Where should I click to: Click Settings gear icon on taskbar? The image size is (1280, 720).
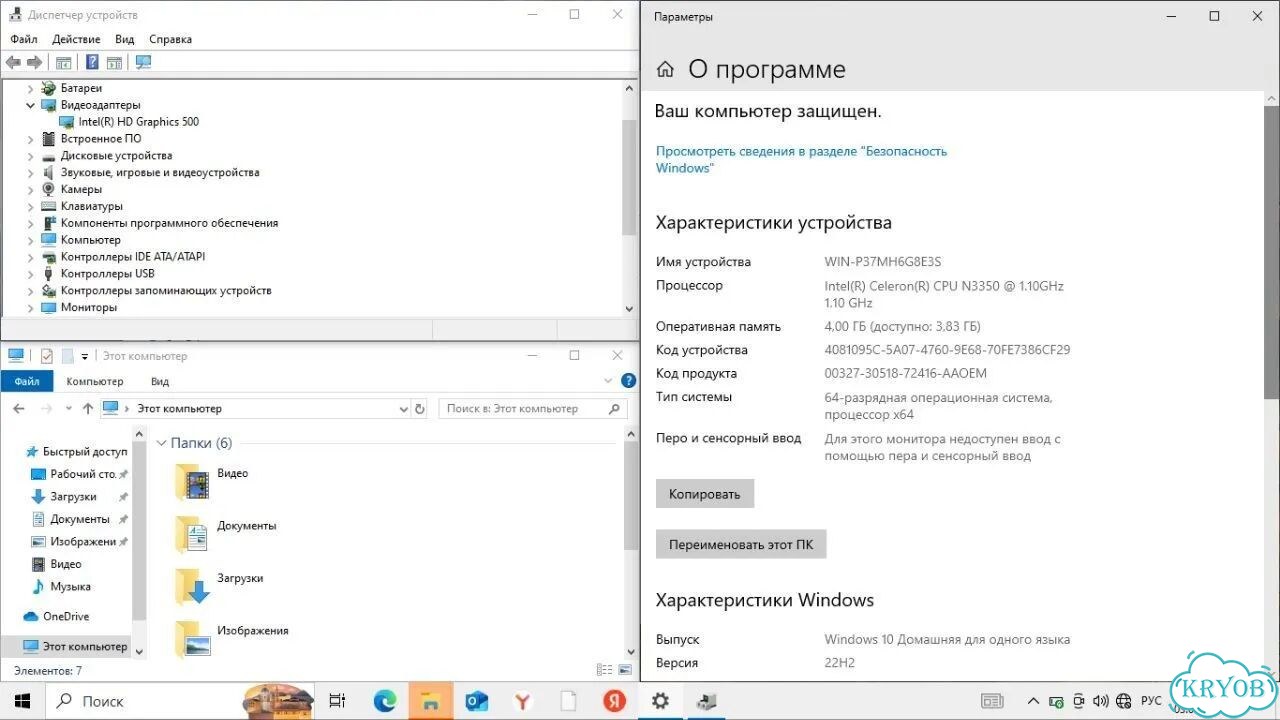660,701
